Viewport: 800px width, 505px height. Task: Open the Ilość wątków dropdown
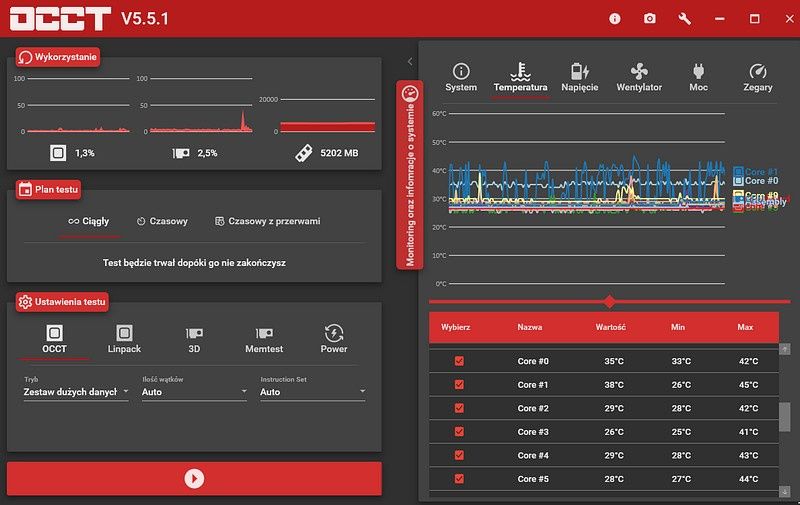[194, 392]
